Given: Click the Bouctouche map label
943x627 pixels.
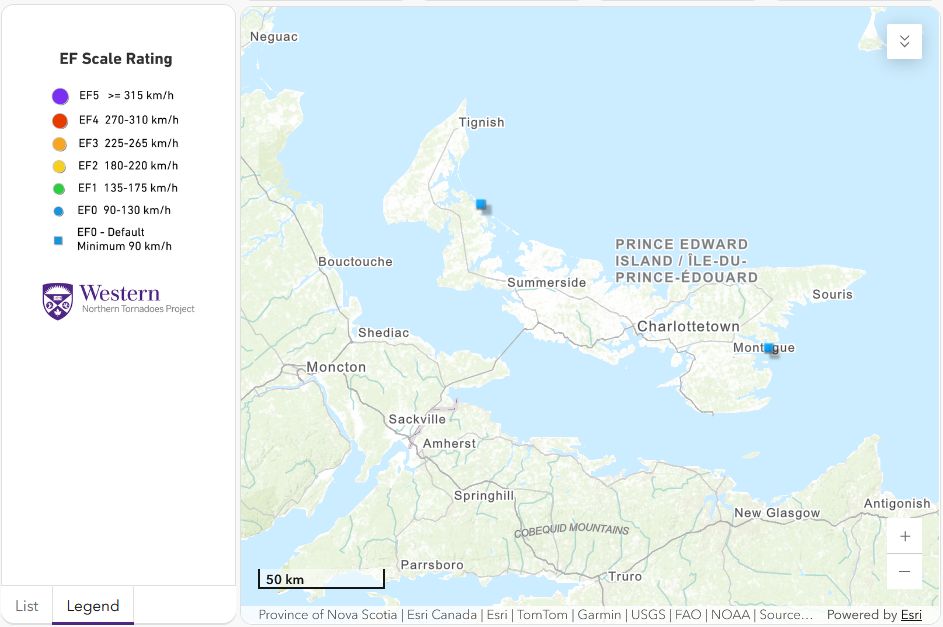Looking at the screenshot, I should point(355,262).
